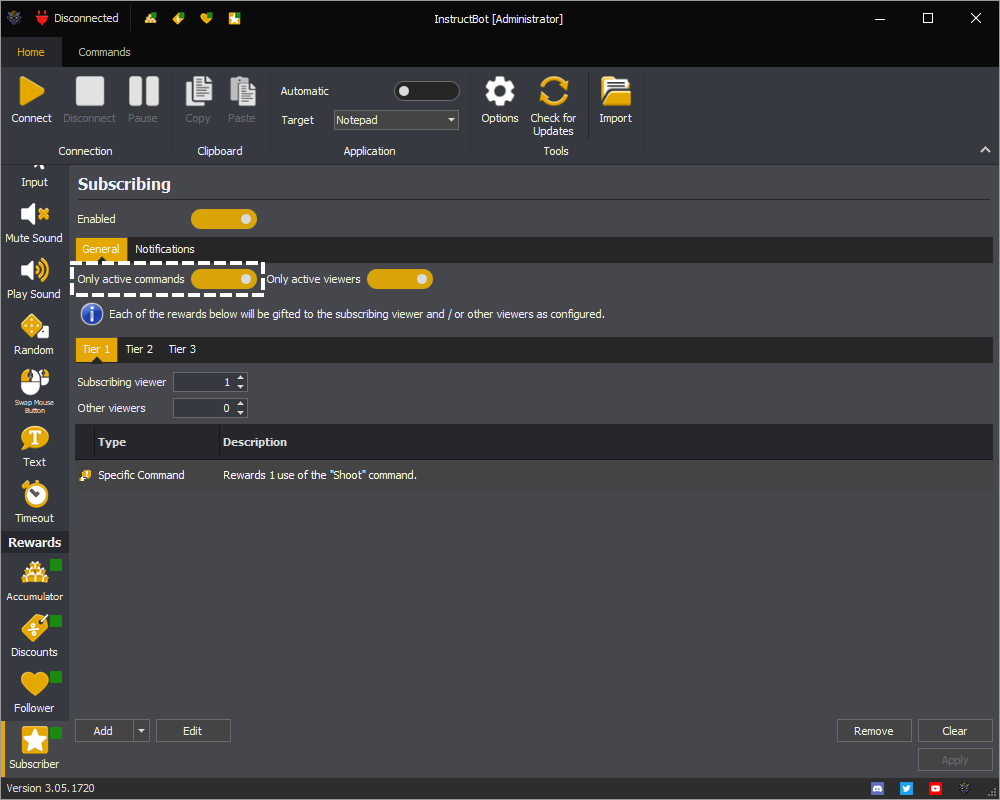Increase the Other viewers count
Viewport: 1000px width, 800px height.
pyautogui.click(x=240, y=404)
